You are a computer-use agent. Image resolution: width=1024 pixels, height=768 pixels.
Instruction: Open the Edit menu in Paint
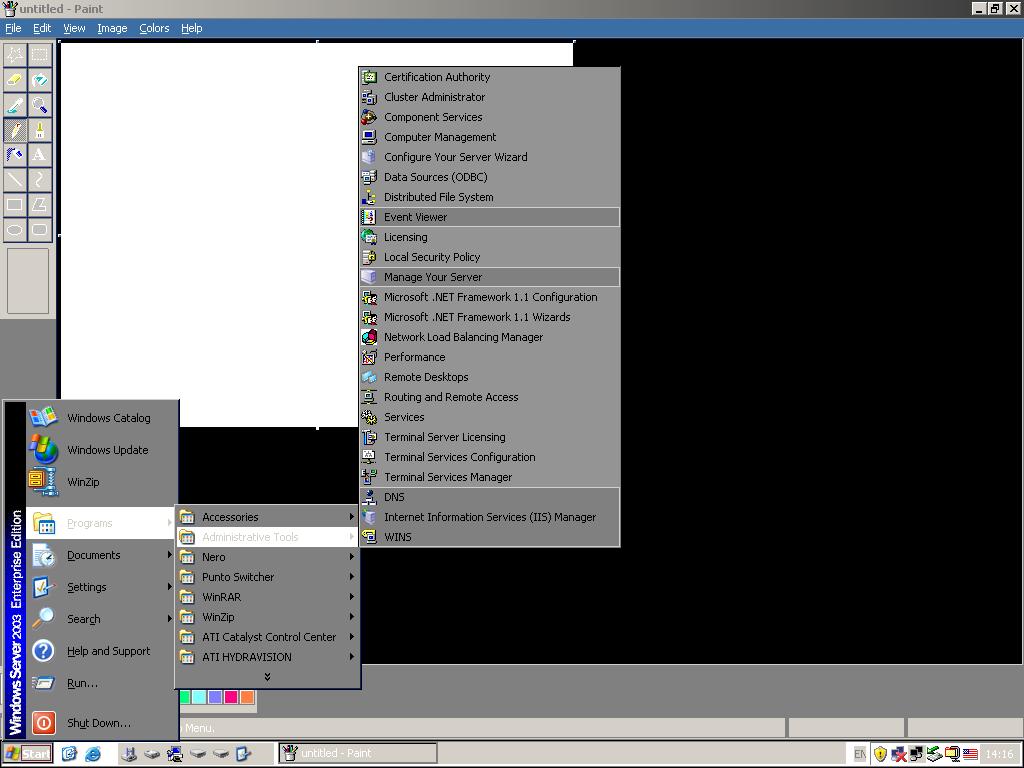point(42,28)
